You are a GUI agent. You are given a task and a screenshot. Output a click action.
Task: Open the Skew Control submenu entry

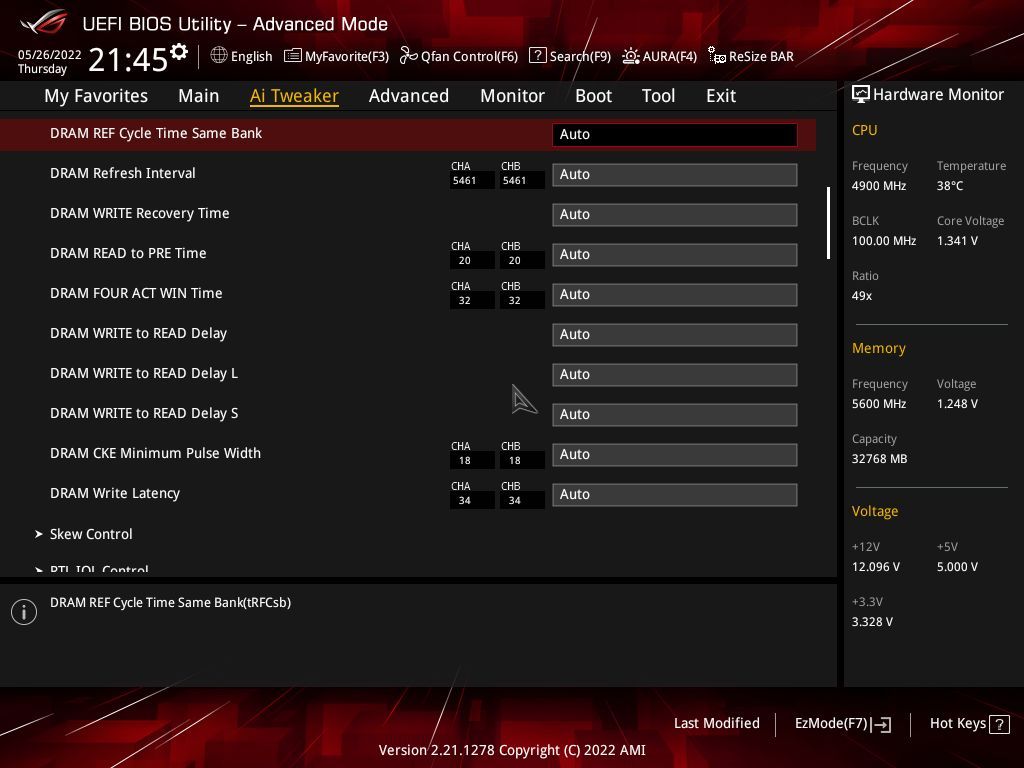(x=91, y=534)
